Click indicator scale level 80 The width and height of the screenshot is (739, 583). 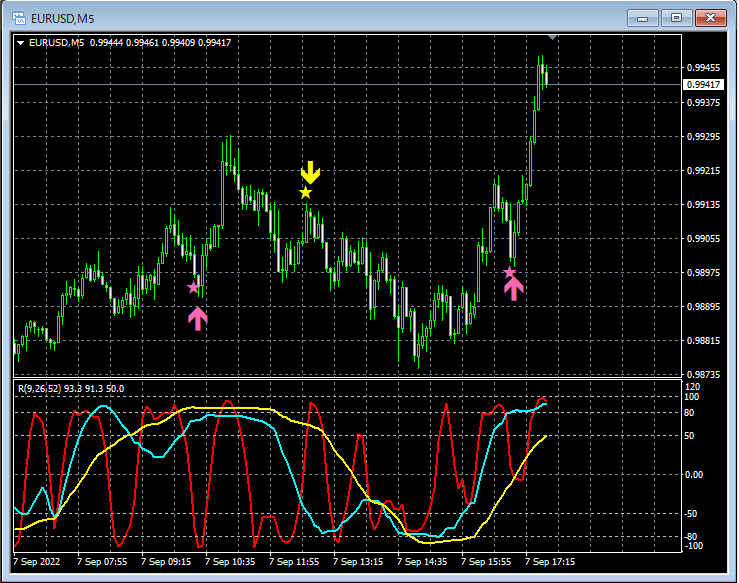click(689, 413)
